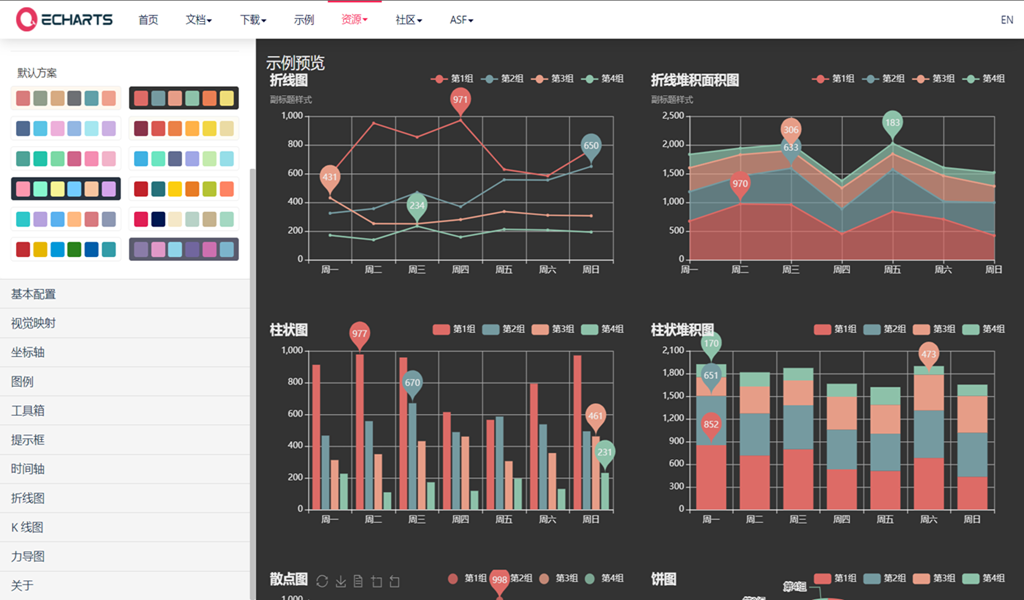Click the restore refresh icon beside 散点图

pyautogui.click(x=322, y=581)
